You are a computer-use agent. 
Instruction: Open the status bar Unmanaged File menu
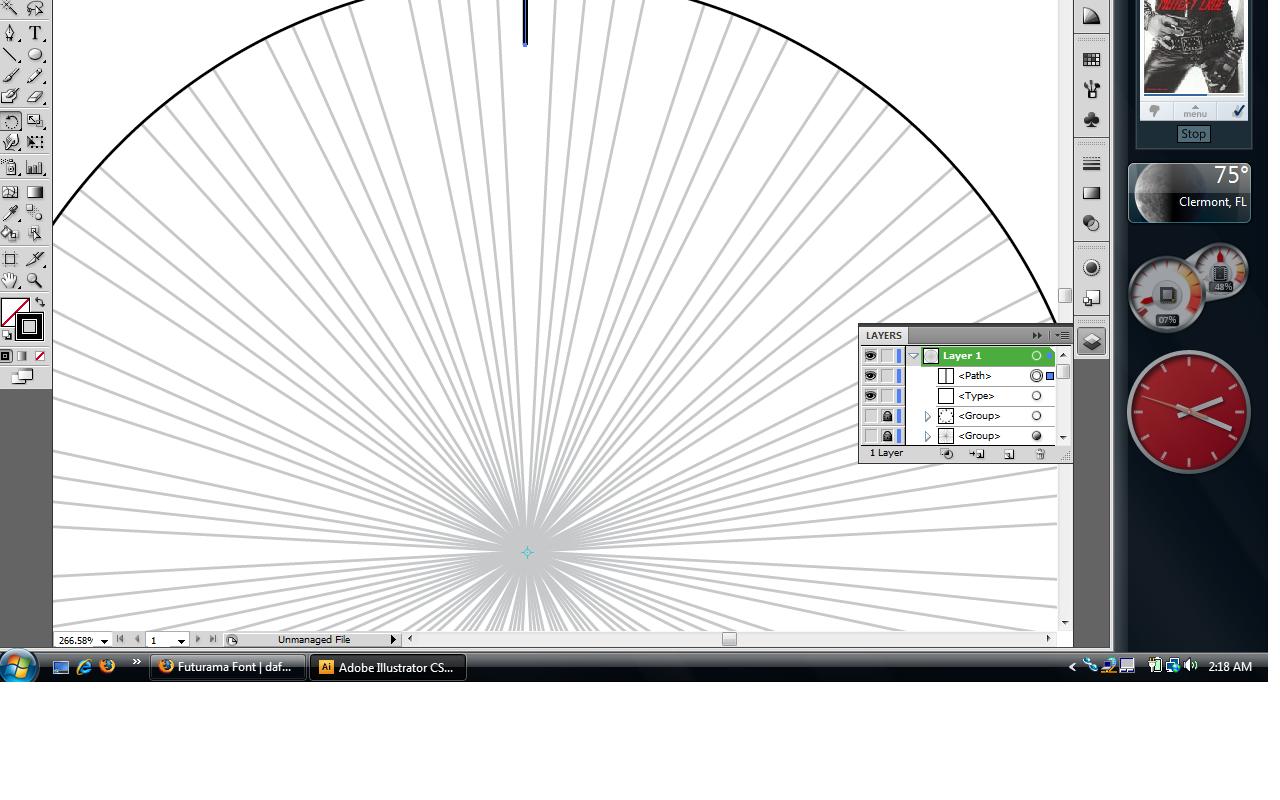393,640
